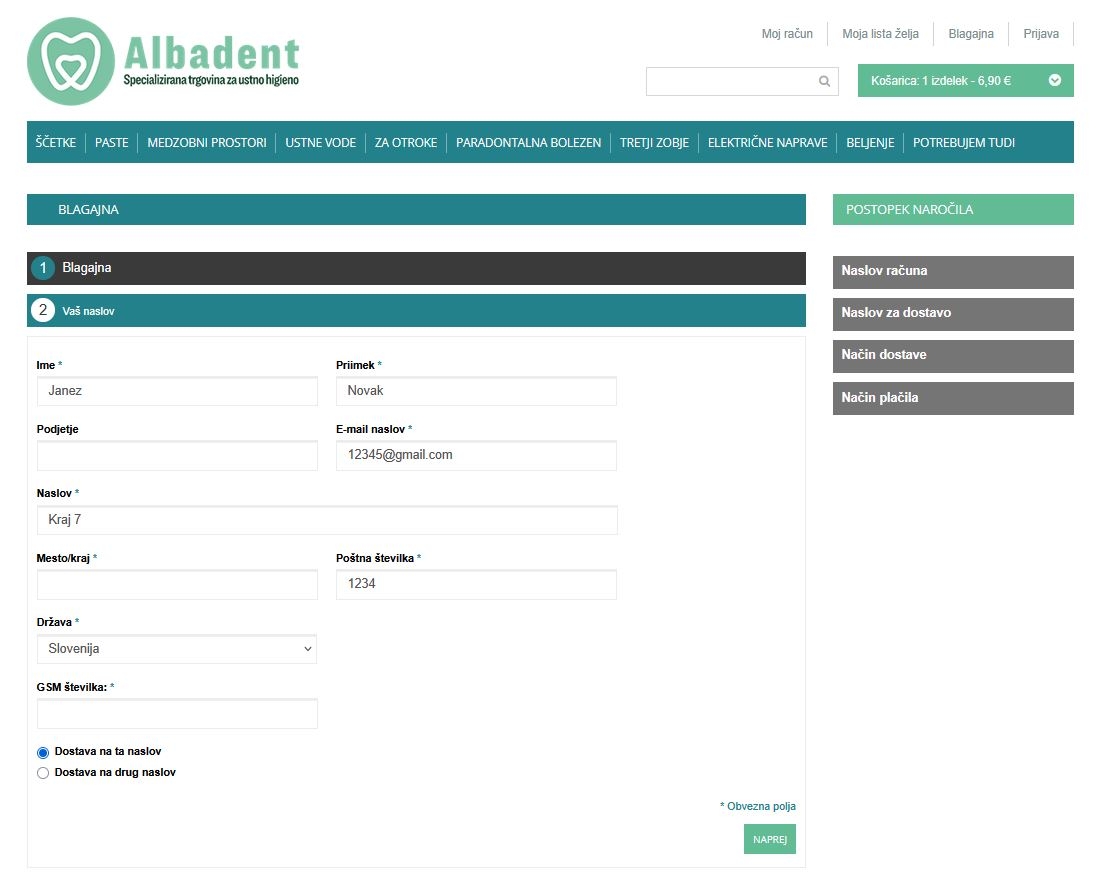Click the search text box
The height and width of the screenshot is (875, 1102).
click(x=730, y=82)
